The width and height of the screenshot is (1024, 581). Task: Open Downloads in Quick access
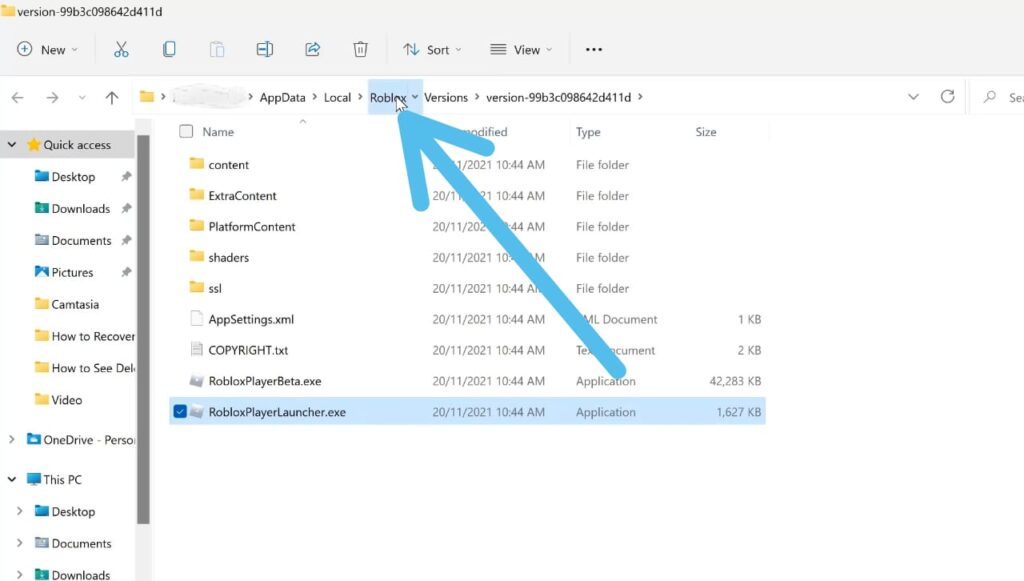pyautogui.click(x=81, y=208)
